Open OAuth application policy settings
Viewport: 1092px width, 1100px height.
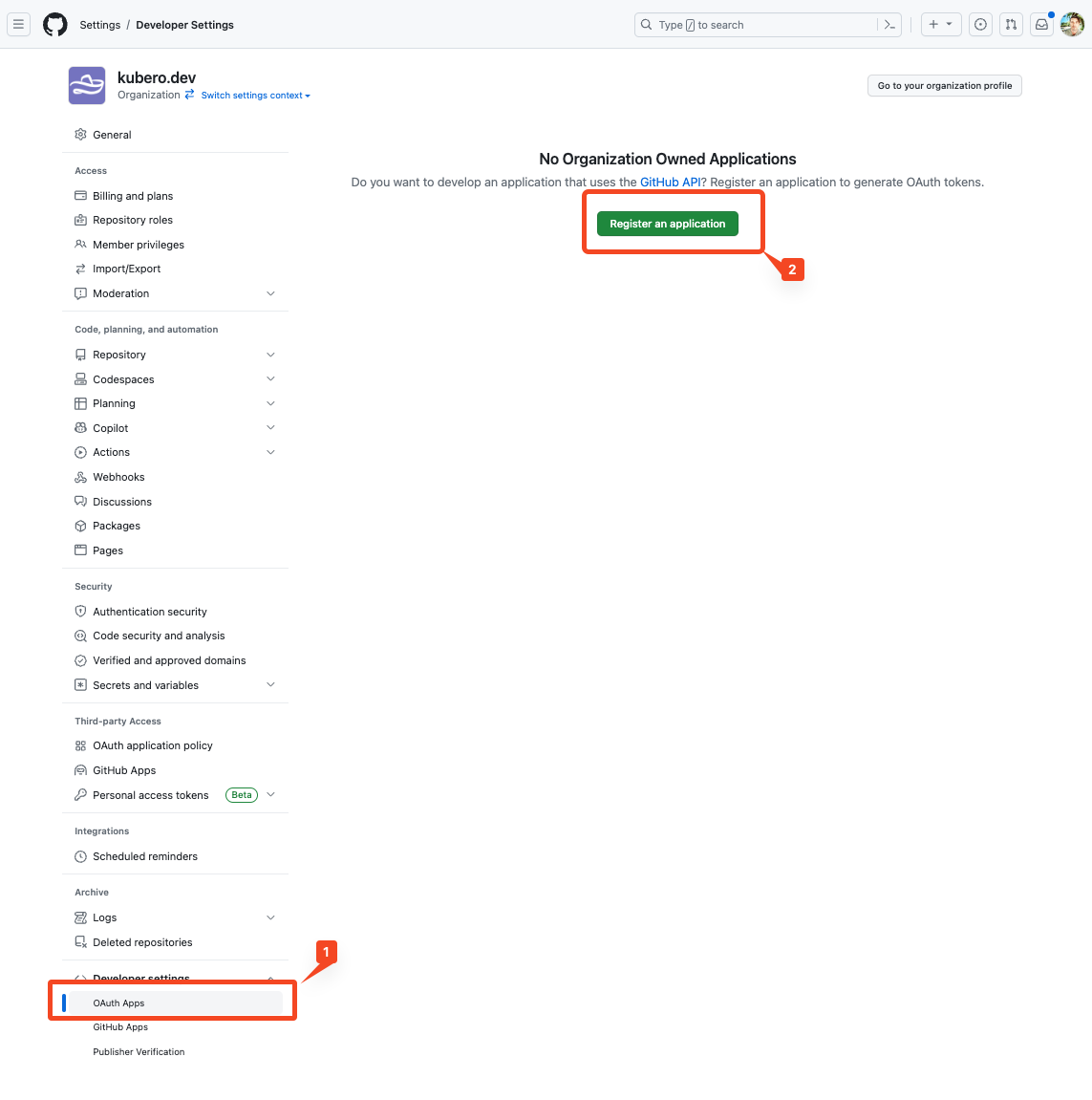click(x=152, y=745)
